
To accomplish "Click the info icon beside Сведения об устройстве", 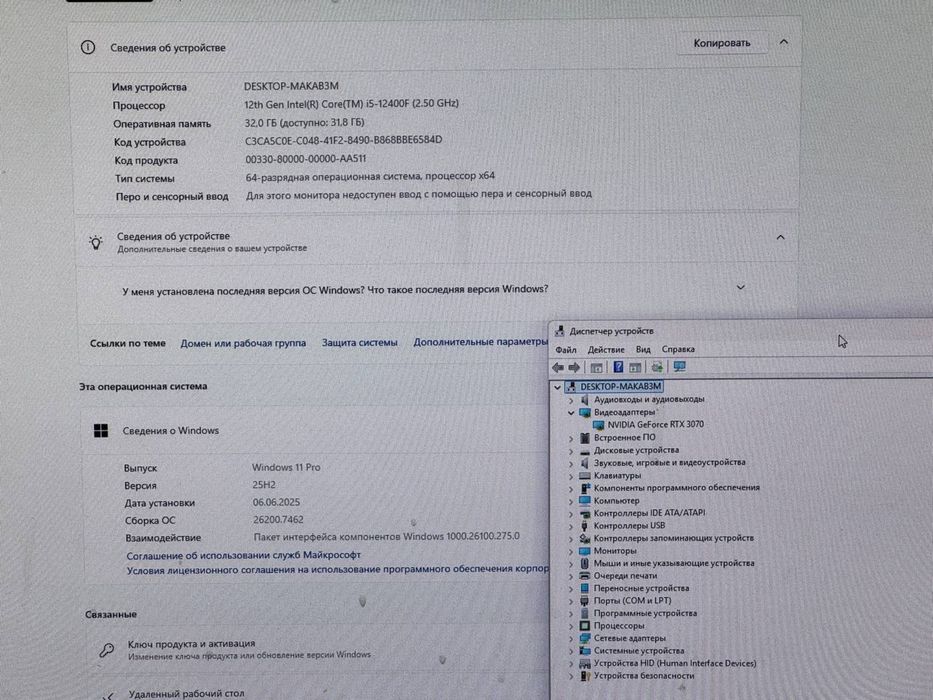I will 88,47.
